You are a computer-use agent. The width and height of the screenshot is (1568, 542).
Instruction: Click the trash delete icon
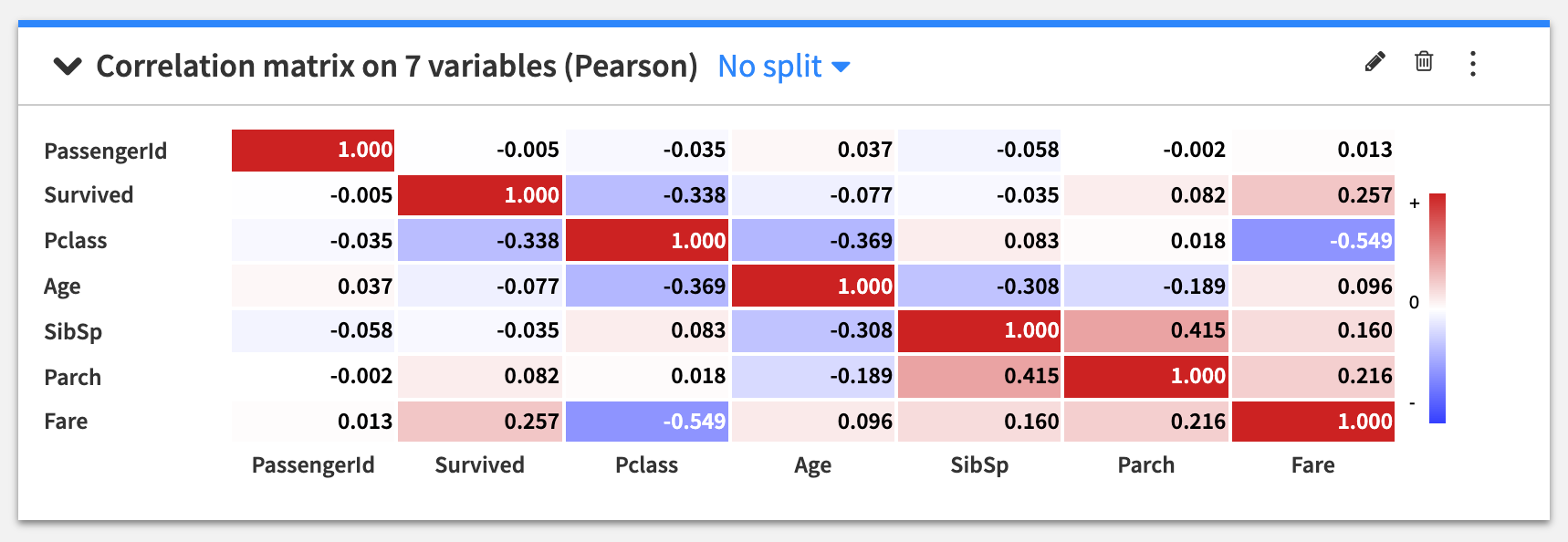(x=1423, y=62)
